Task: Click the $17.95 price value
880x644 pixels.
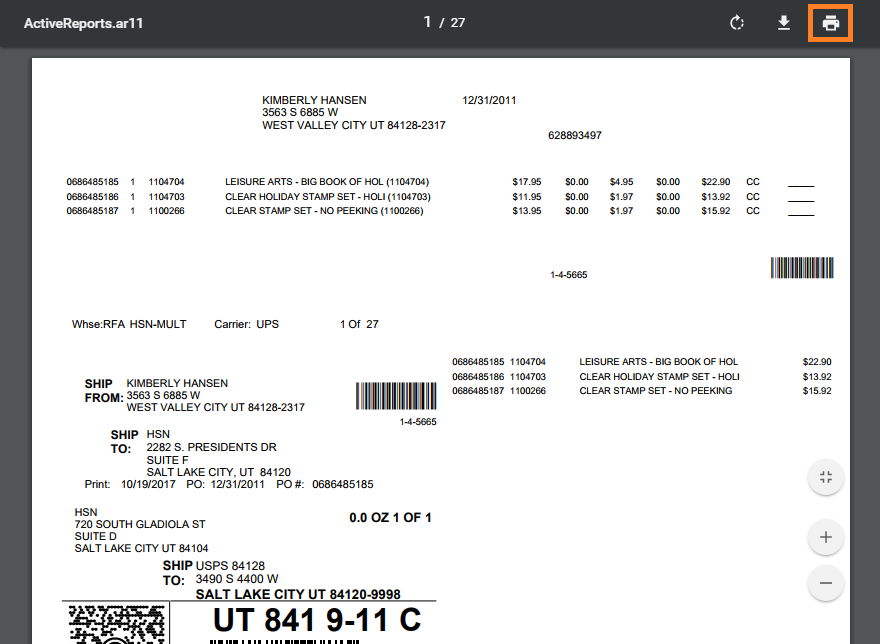Action: [x=526, y=182]
